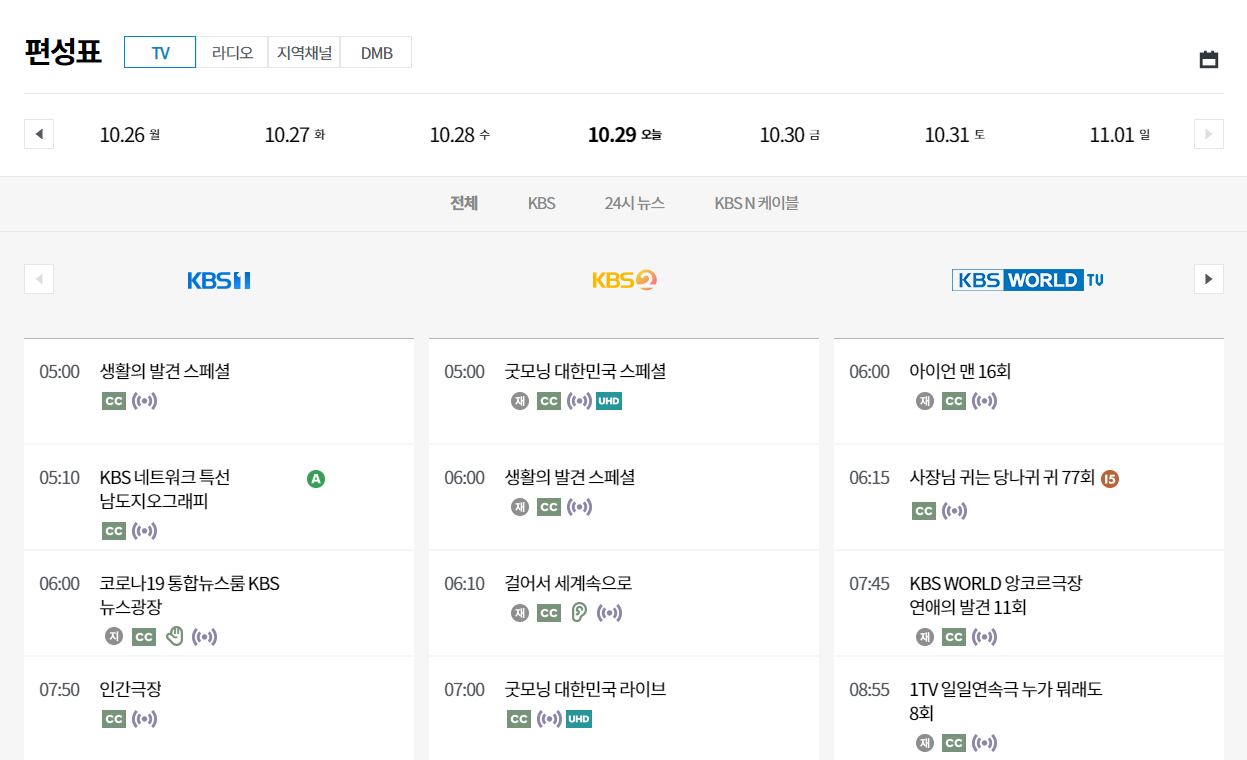
Task: Click the CC icon under 사장님 귀는 당나귀 귀
Action: (x=924, y=511)
